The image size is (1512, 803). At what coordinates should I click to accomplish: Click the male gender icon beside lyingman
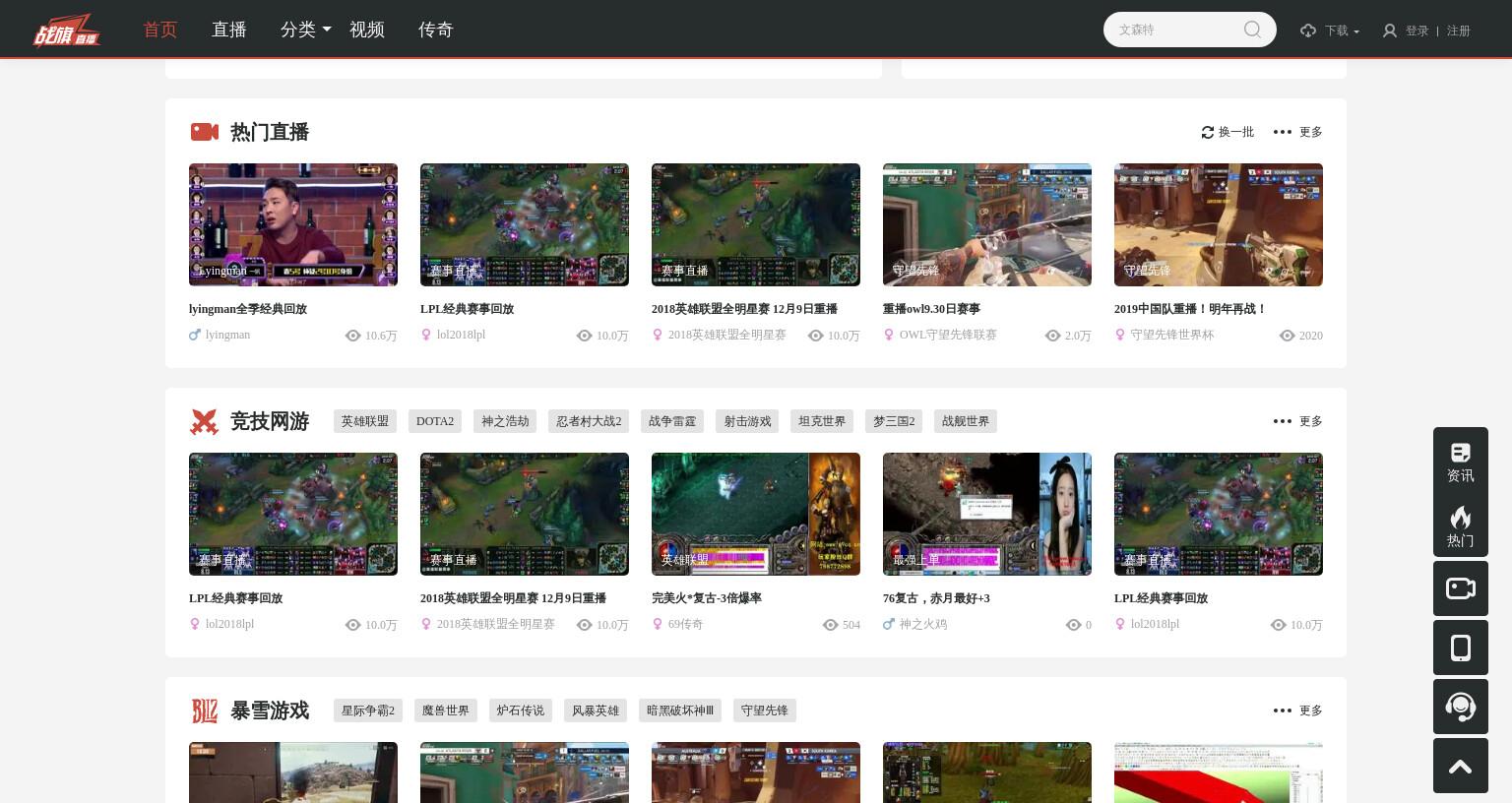195,335
